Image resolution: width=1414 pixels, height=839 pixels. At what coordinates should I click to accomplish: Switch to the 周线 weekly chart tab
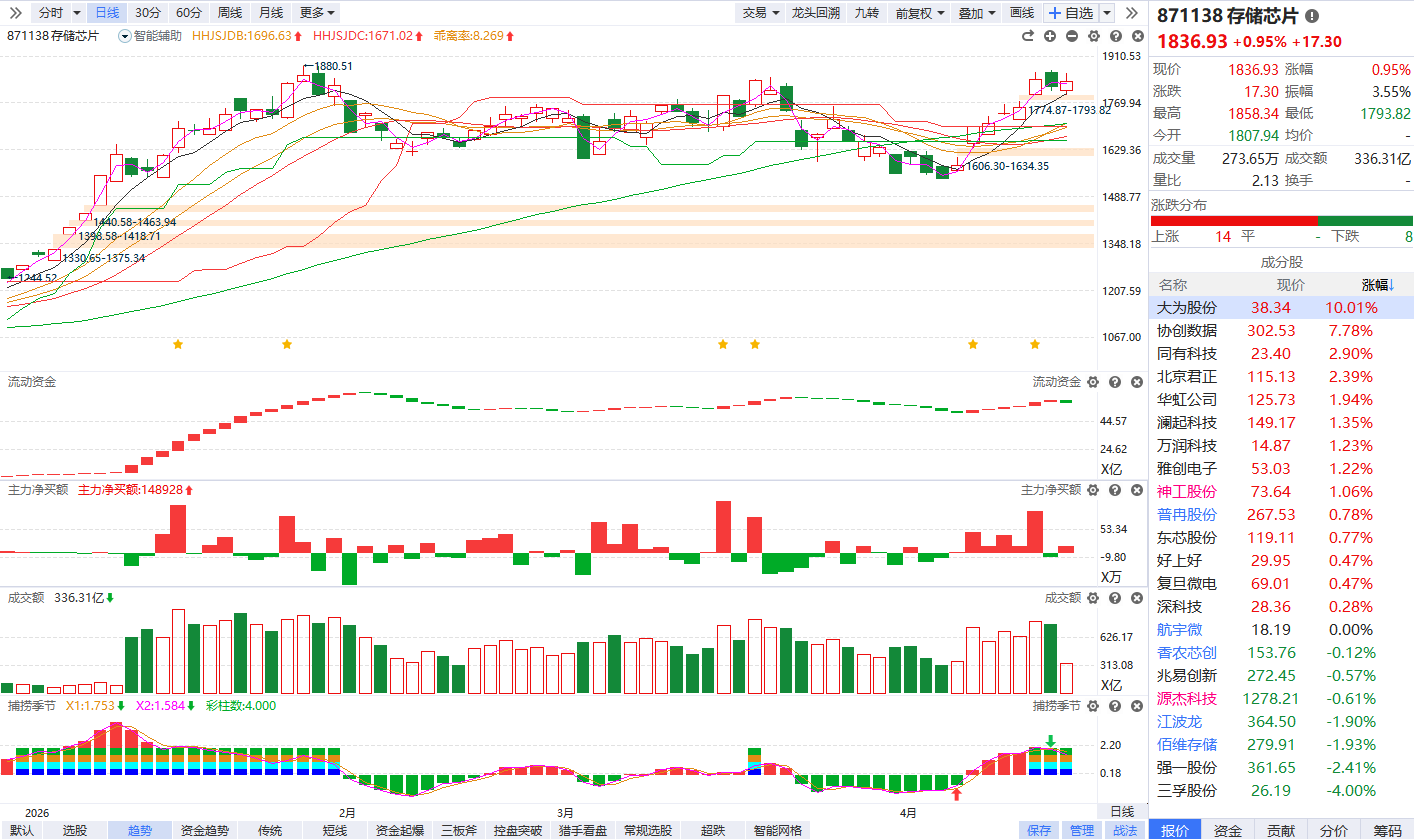click(230, 13)
